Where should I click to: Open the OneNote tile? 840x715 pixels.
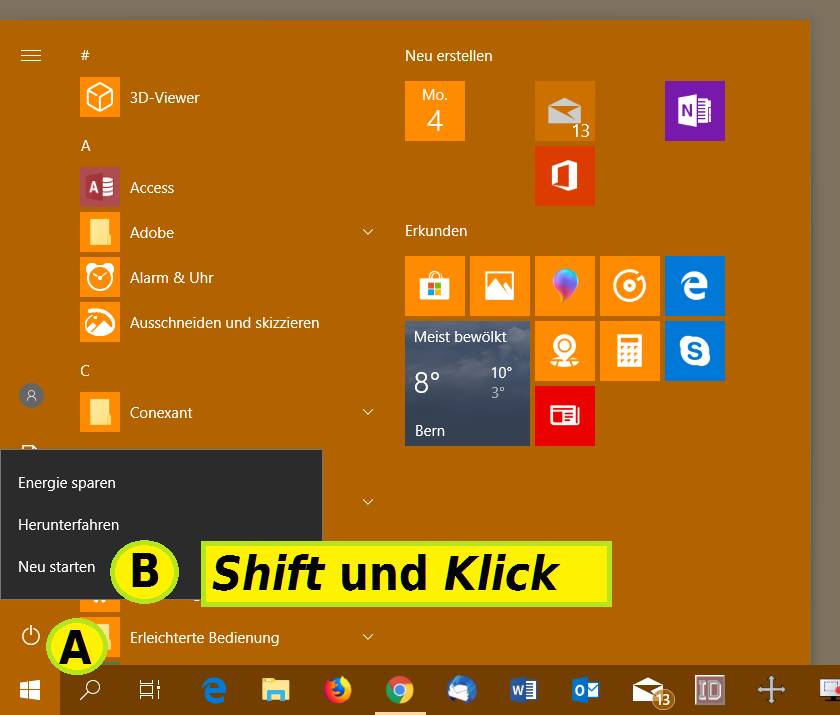coord(694,111)
